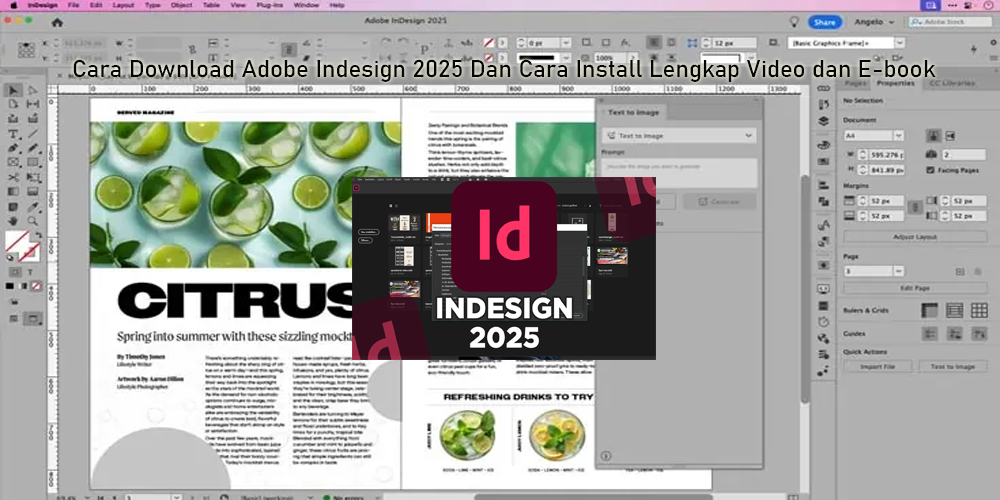Click the Share button
This screenshot has height=500, width=1000.
pyautogui.click(x=825, y=22)
